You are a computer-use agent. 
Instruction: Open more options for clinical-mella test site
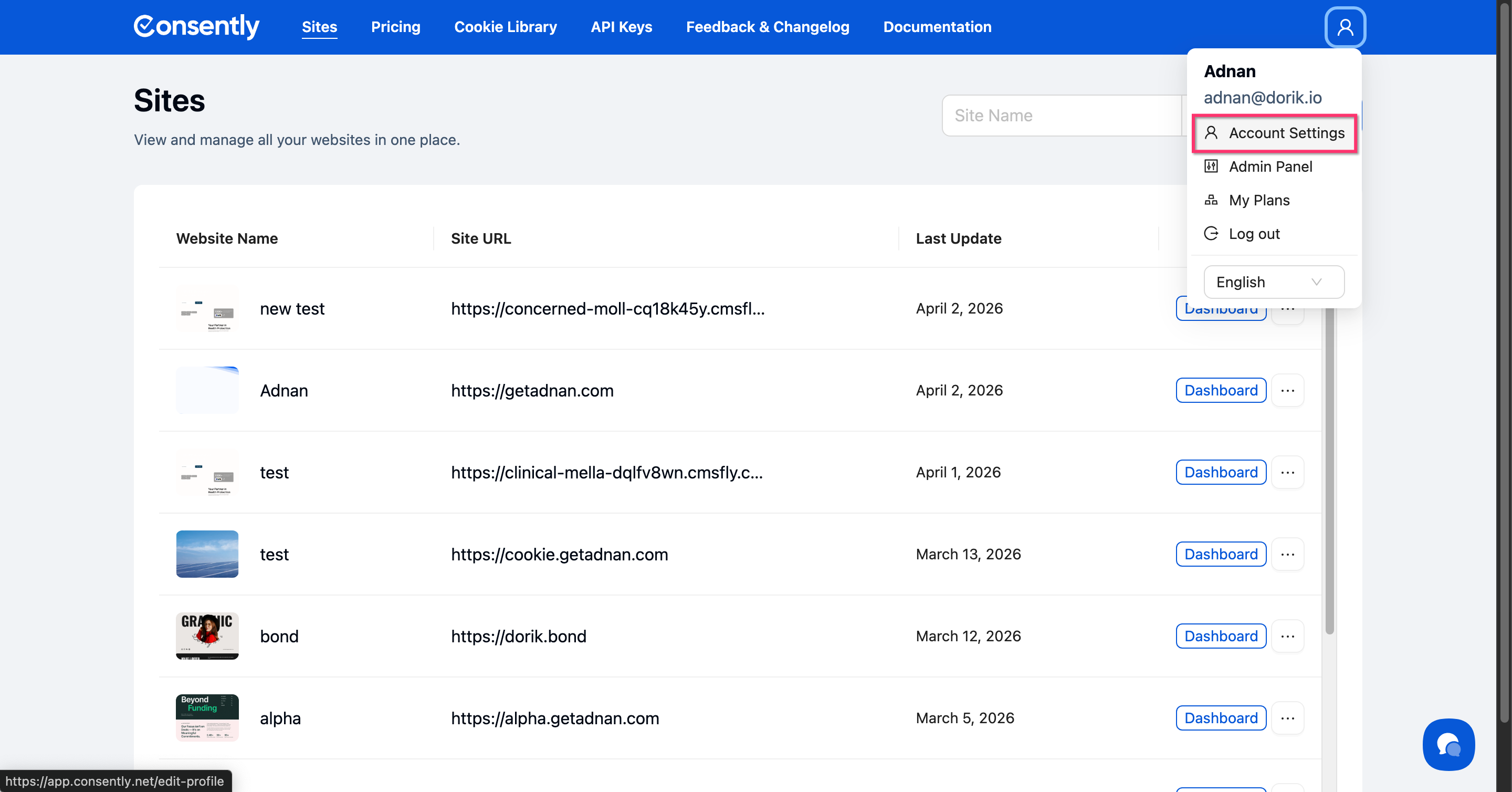[x=1287, y=472]
